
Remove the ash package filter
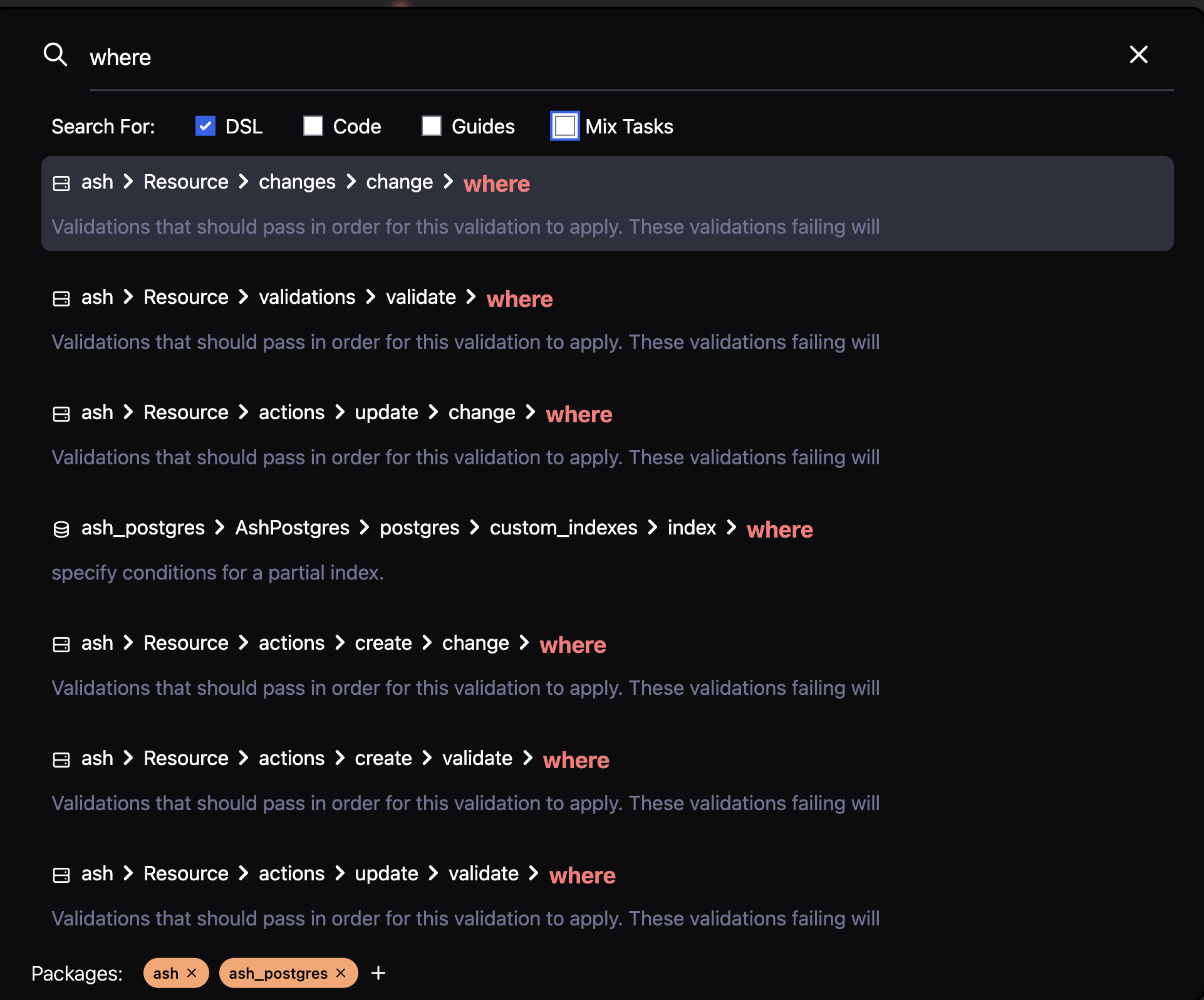(x=192, y=973)
